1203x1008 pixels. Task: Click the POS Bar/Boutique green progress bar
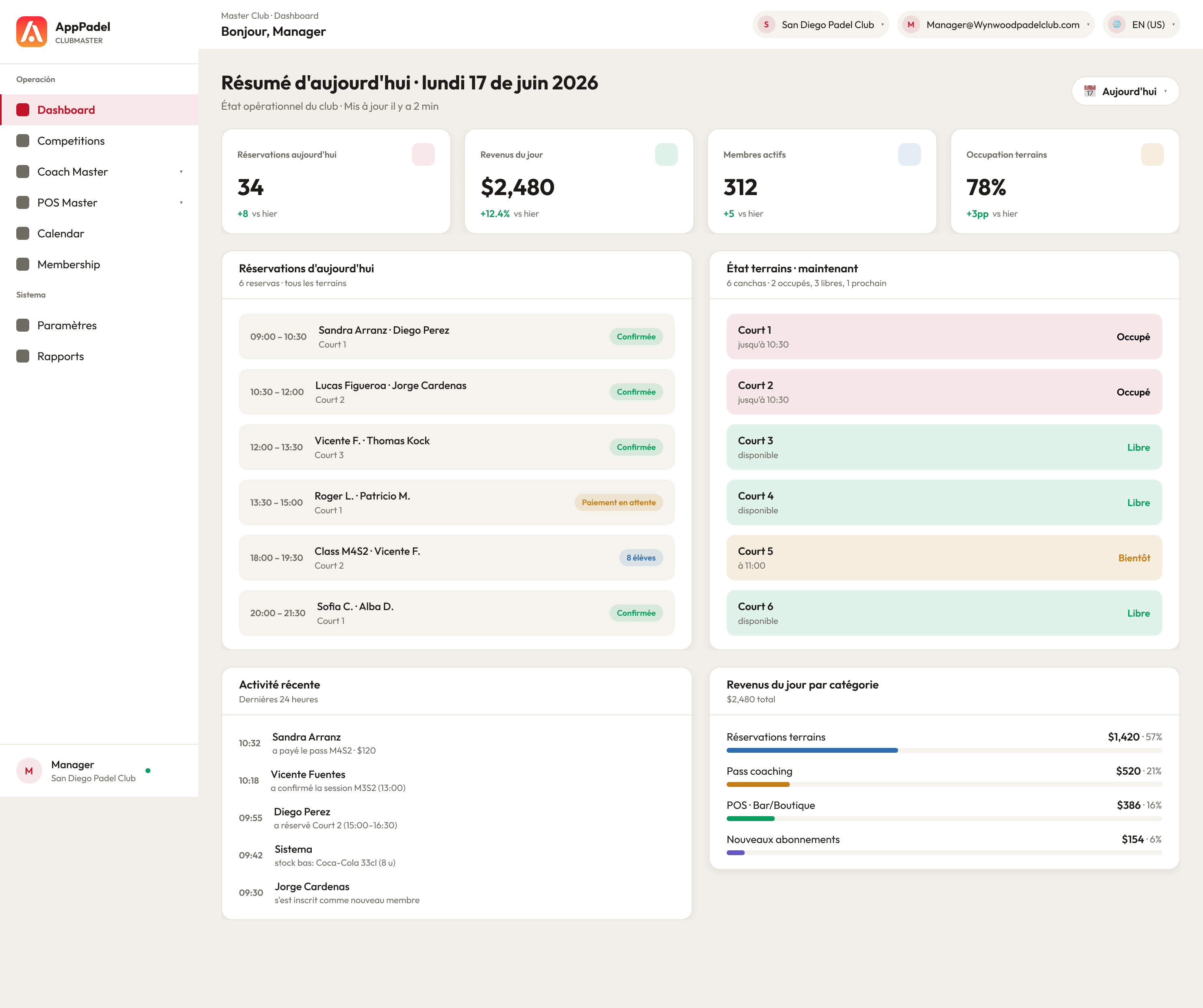pyautogui.click(x=750, y=818)
